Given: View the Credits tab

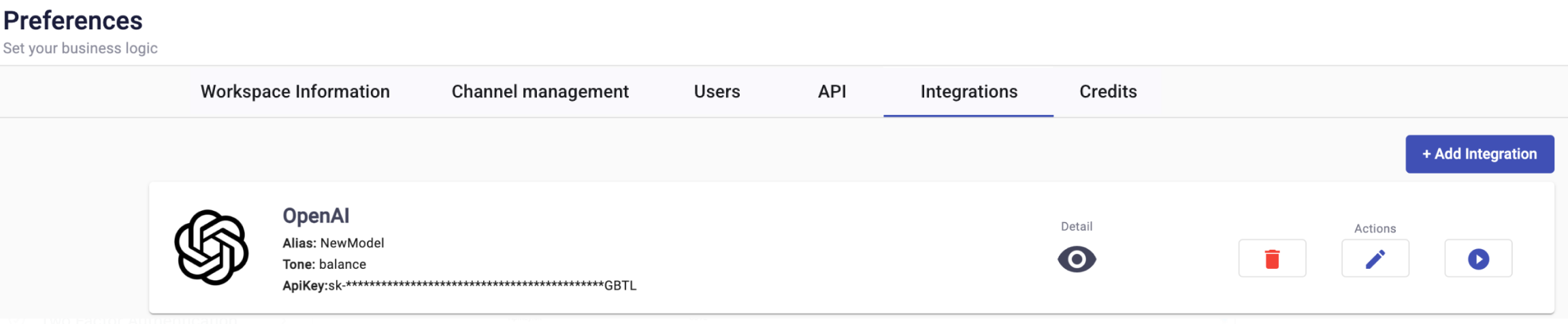Looking at the screenshot, I should point(1108,91).
